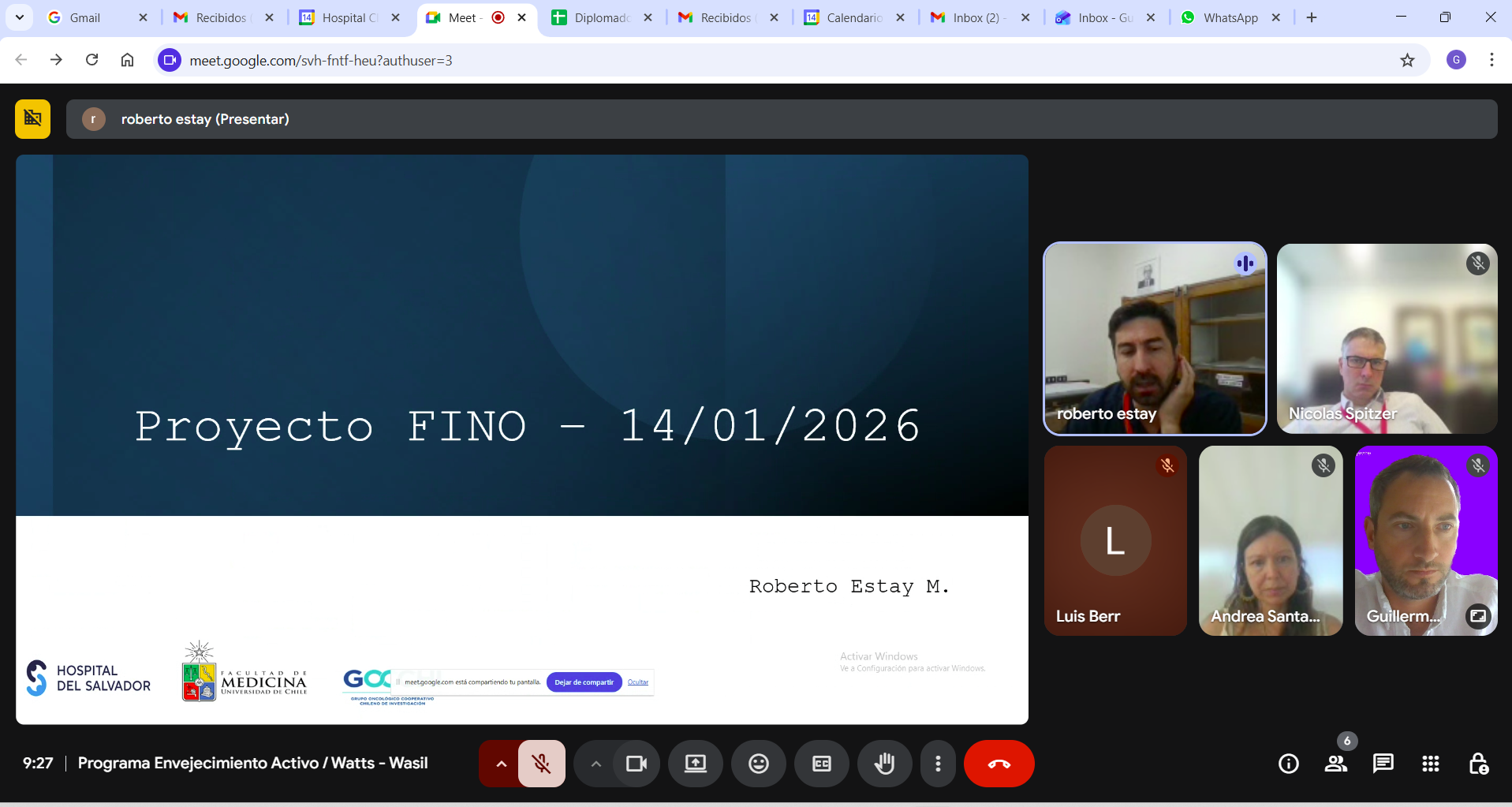1512x807 pixels.
Task: Select the Guillerm participant video tile
Action: click(x=1426, y=541)
